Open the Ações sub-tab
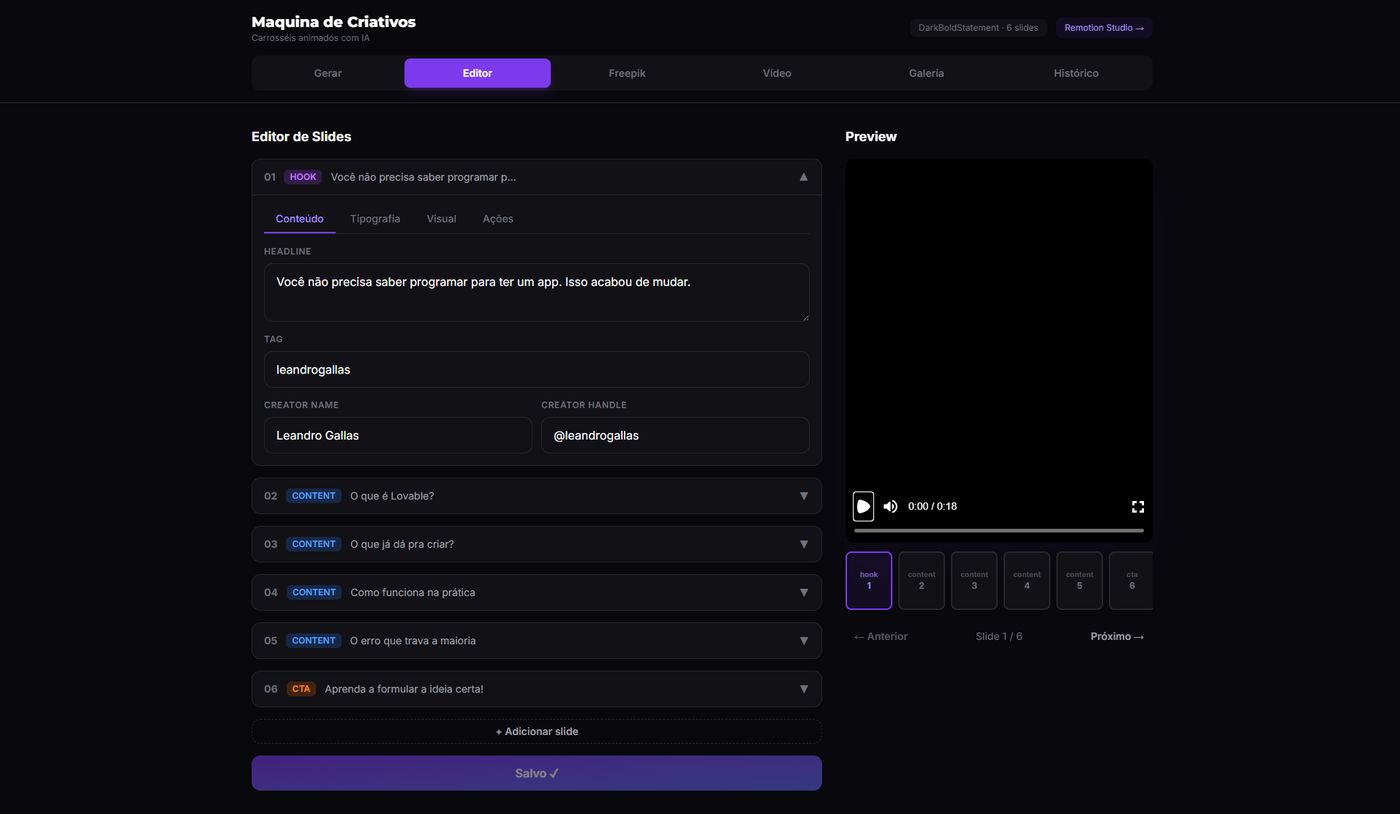 (498, 219)
